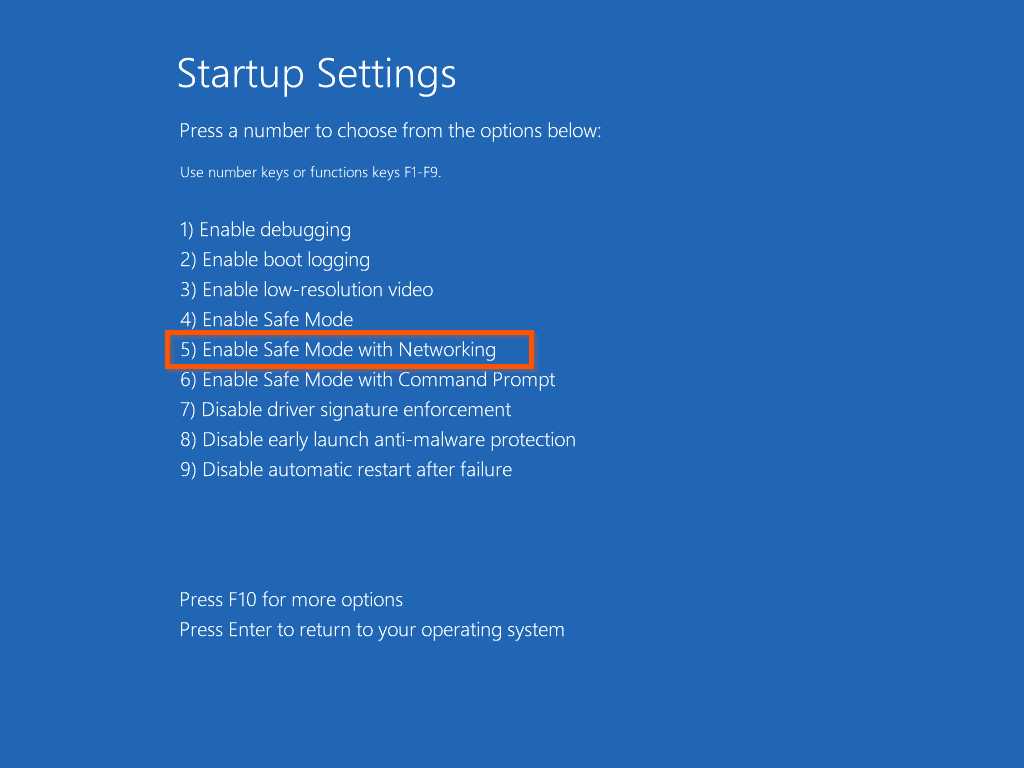Click the Startup Settings title

click(x=316, y=75)
